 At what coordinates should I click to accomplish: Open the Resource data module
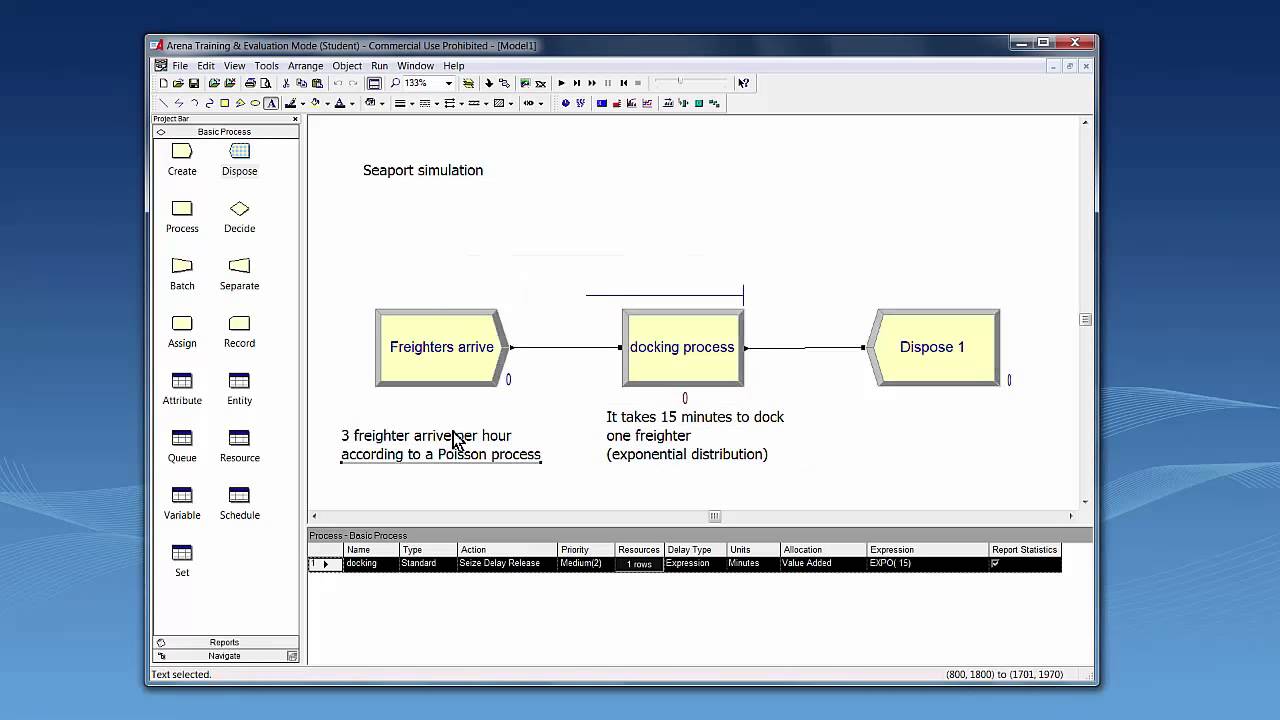[239, 445]
